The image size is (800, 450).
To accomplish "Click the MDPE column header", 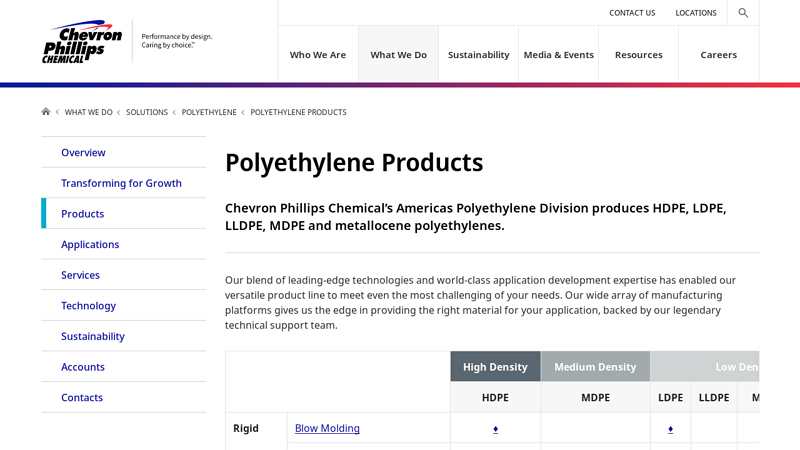I will pos(595,397).
